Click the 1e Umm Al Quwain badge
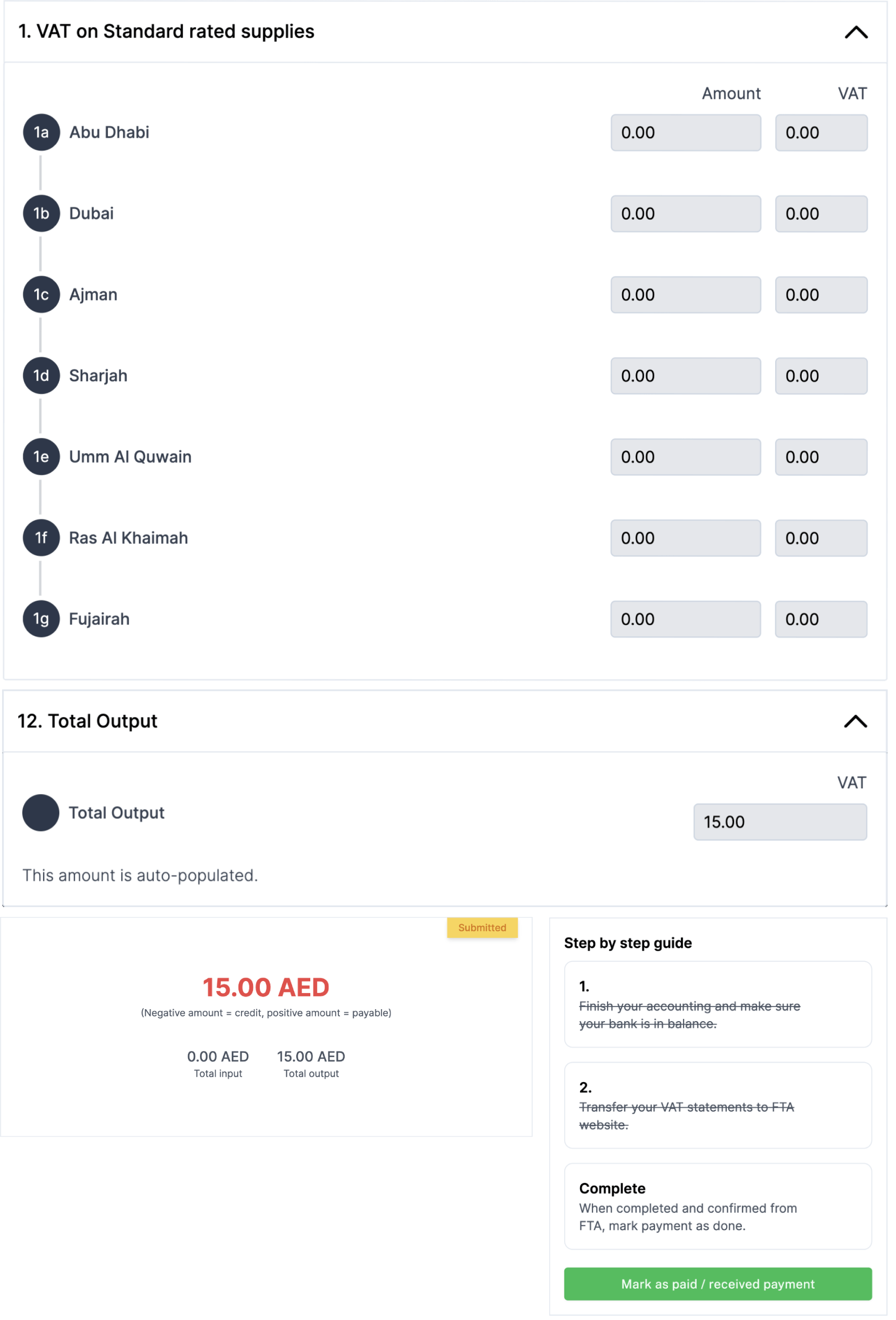The height and width of the screenshot is (1320, 896). click(41, 457)
